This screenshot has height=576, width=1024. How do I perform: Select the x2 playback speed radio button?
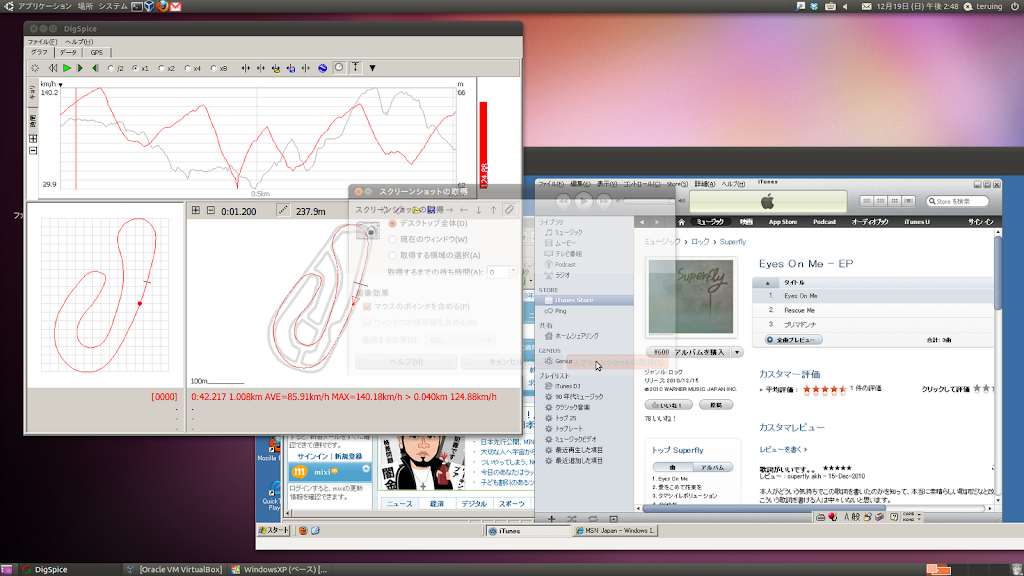click(x=162, y=68)
